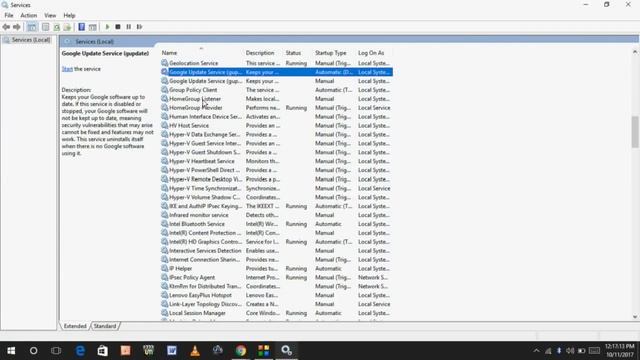
Task: Click the Export List toolbar icon
Action: (67, 27)
